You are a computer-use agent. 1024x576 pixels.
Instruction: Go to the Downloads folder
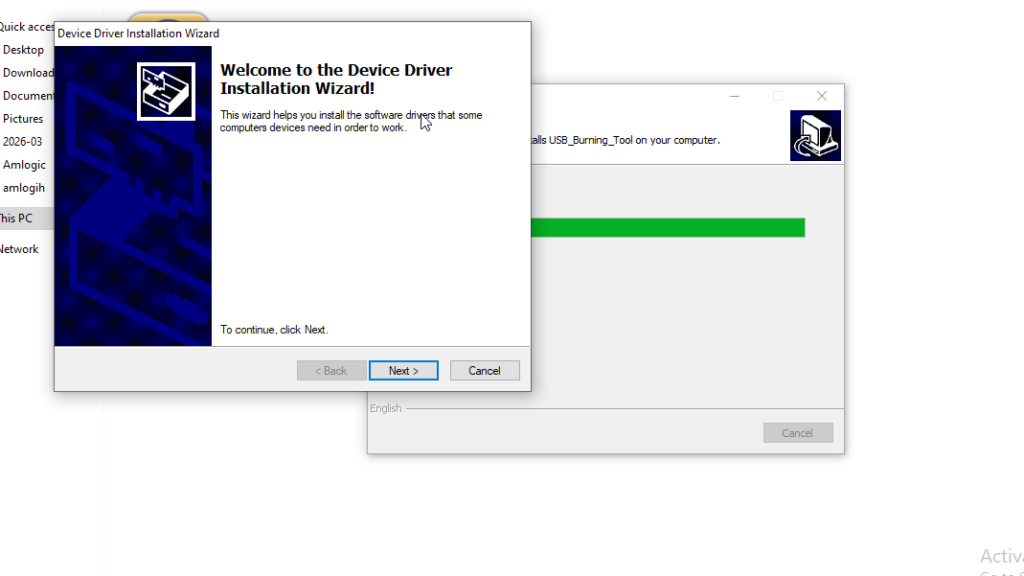(x=28, y=73)
